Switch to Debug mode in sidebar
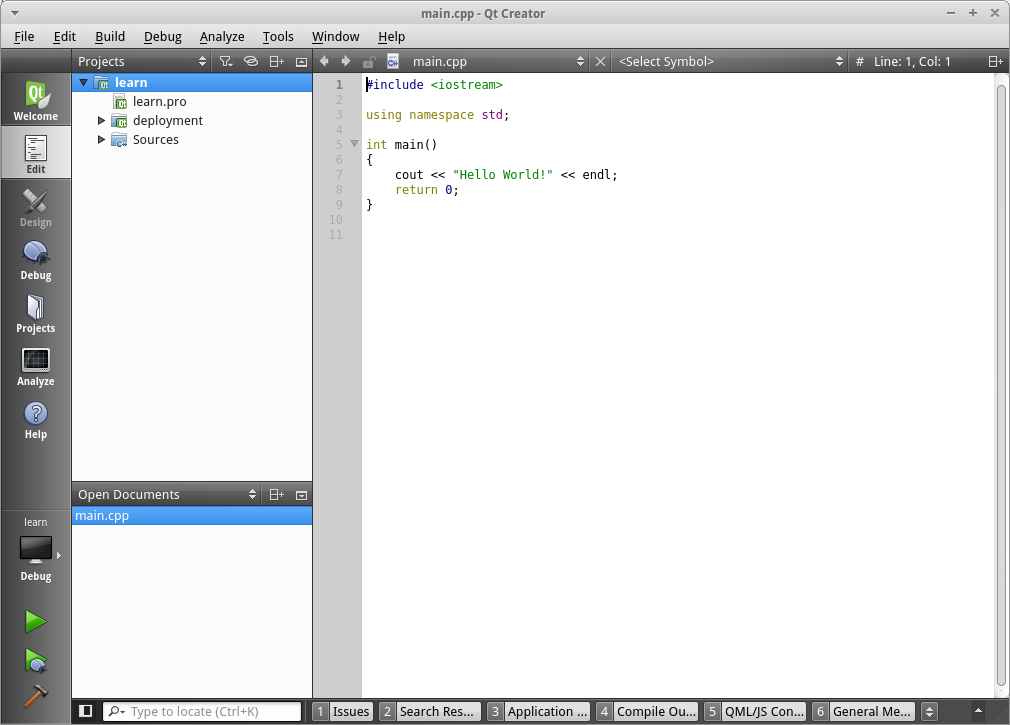The height and width of the screenshot is (725, 1010). coord(36,260)
